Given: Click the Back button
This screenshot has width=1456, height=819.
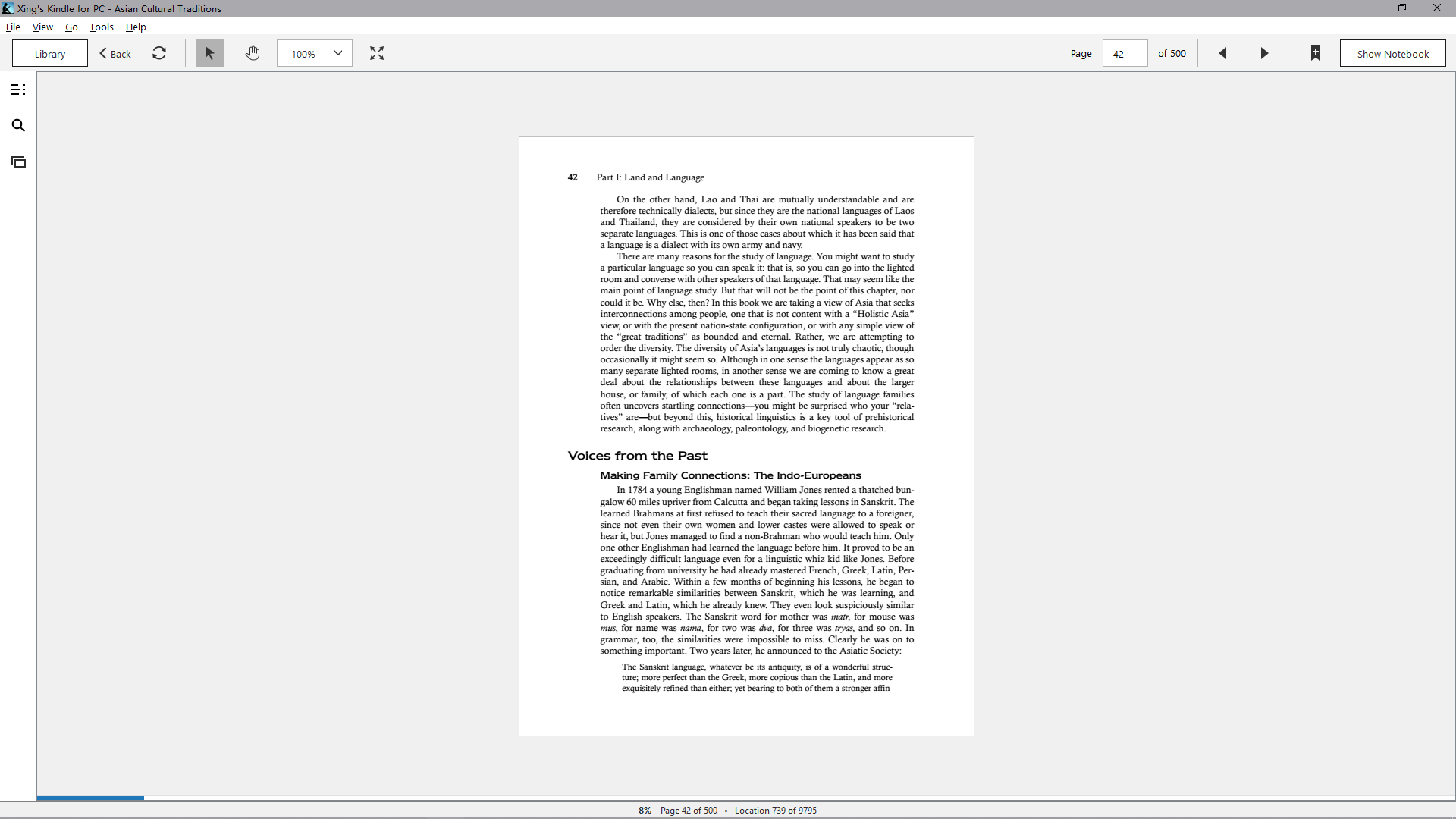Looking at the screenshot, I should point(115,53).
